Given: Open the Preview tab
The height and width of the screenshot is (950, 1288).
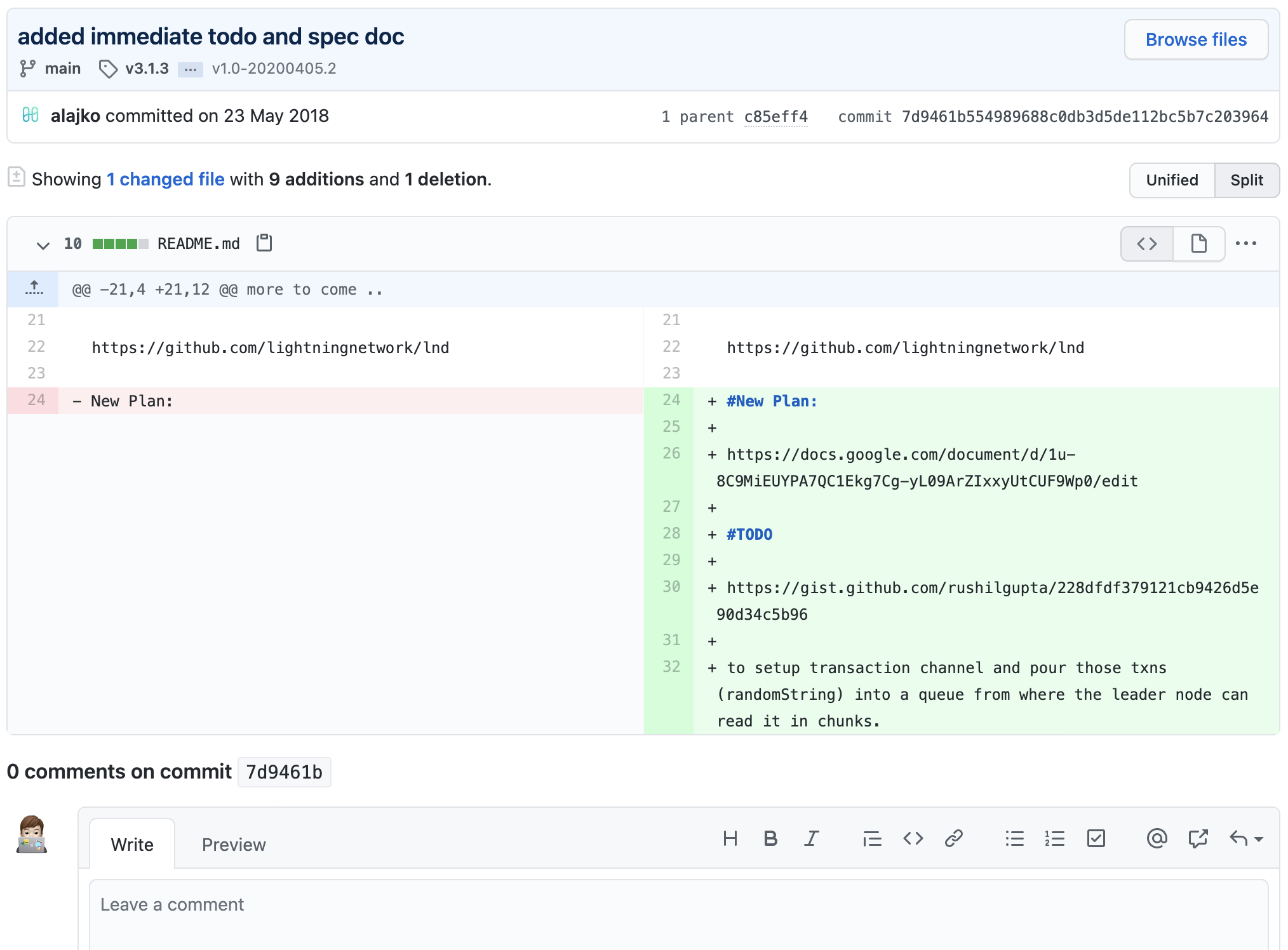Looking at the screenshot, I should 234,845.
